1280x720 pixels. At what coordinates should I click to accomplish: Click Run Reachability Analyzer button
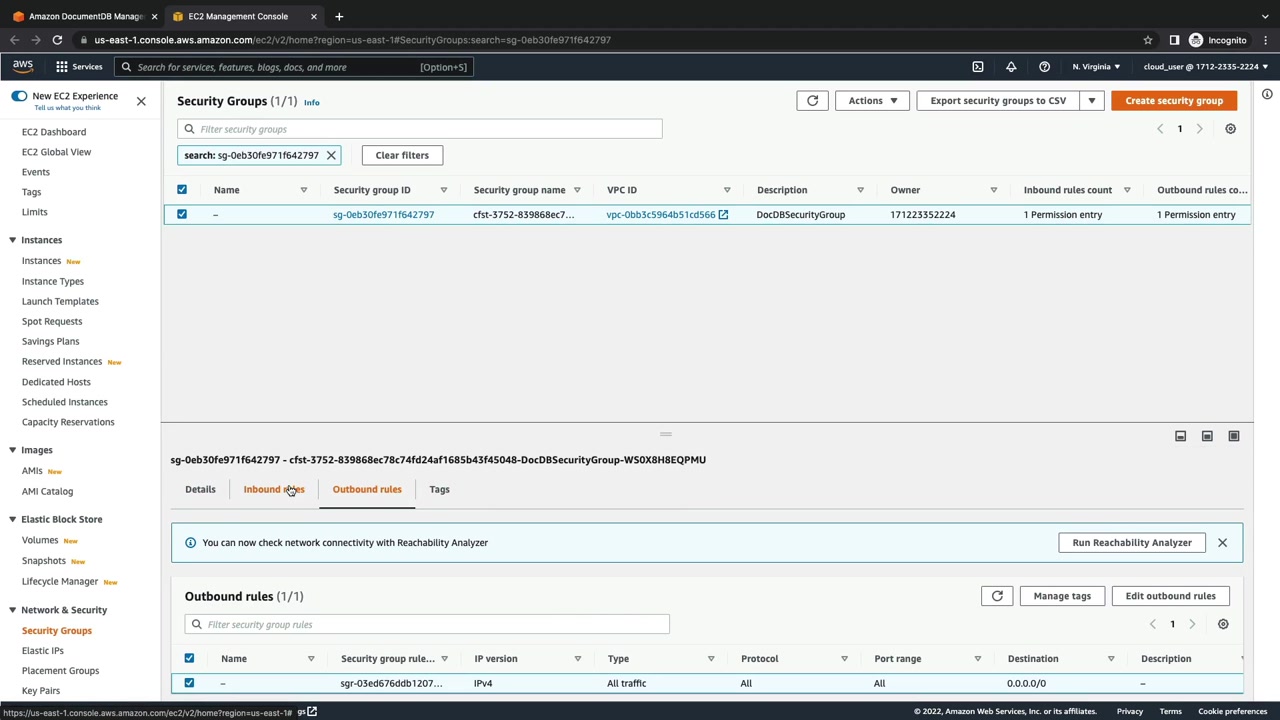1132,543
